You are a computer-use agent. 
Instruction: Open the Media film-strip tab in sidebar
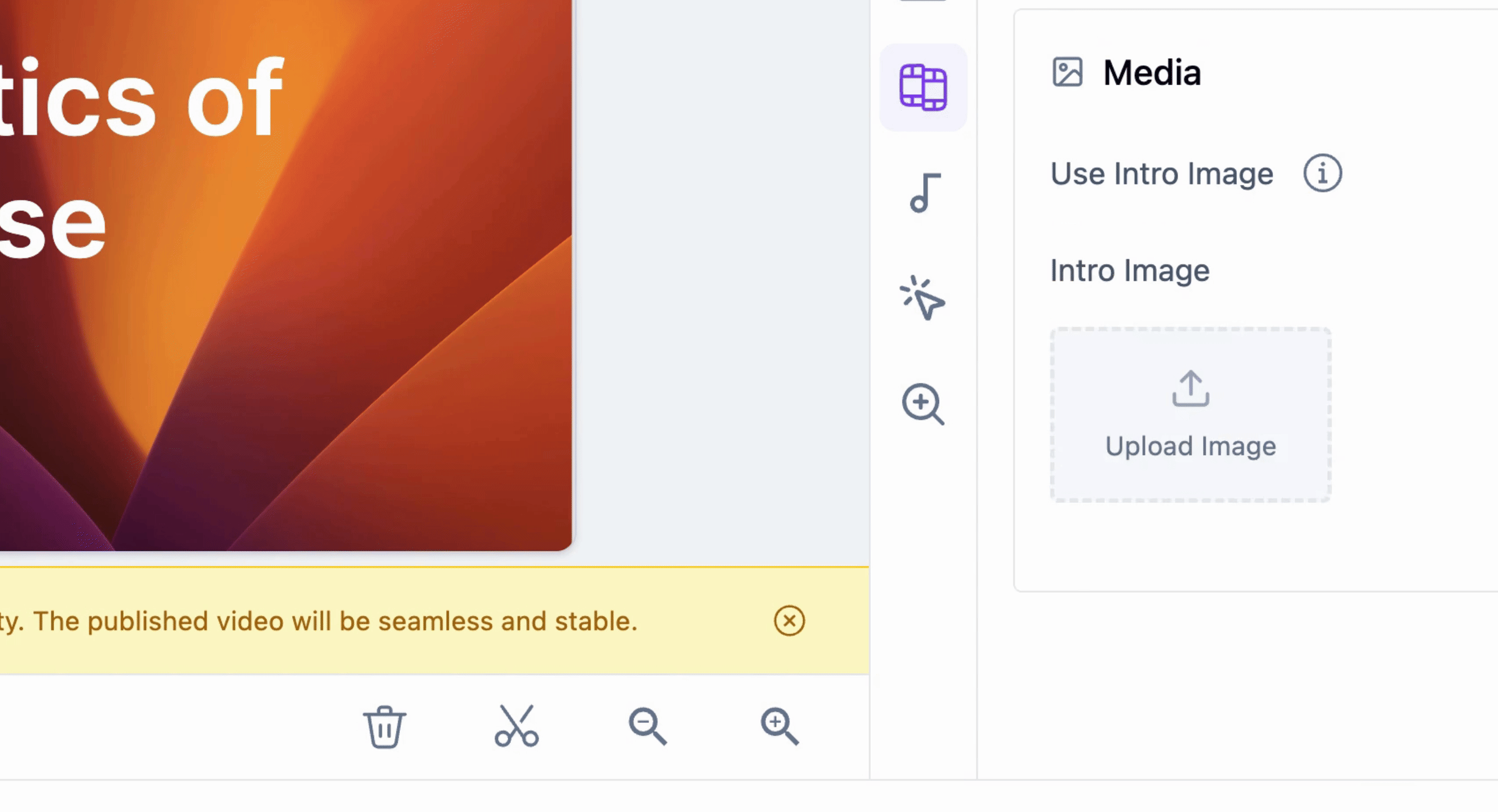[923, 87]
